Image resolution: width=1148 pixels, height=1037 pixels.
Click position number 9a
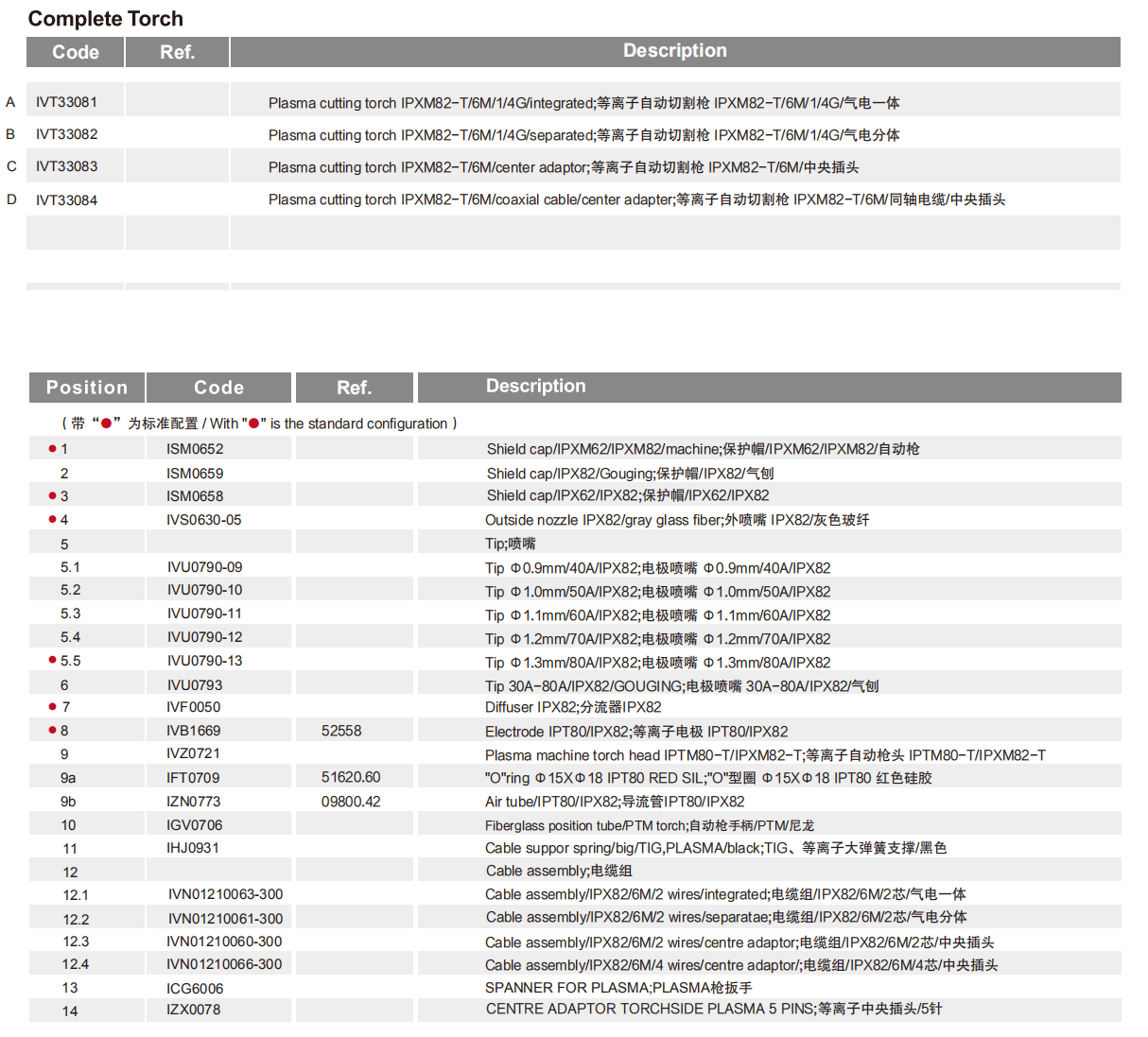pyautogui.click(x=68, y=778)
